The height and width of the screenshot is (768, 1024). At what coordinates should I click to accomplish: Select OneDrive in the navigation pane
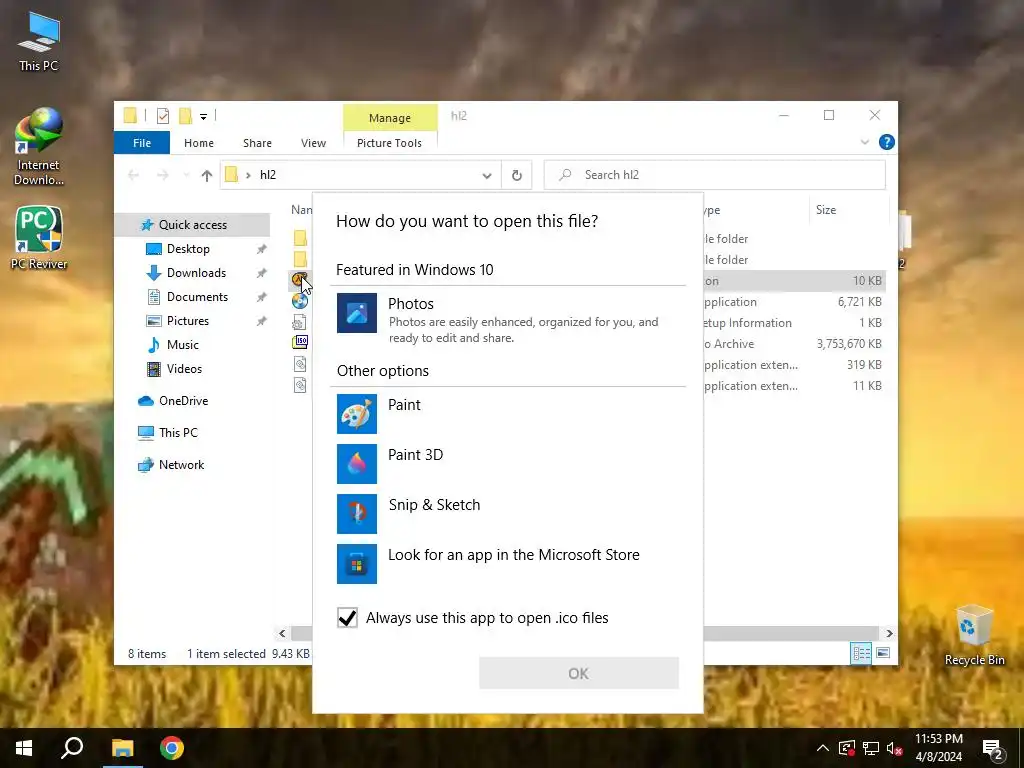(x=183, y=401)
